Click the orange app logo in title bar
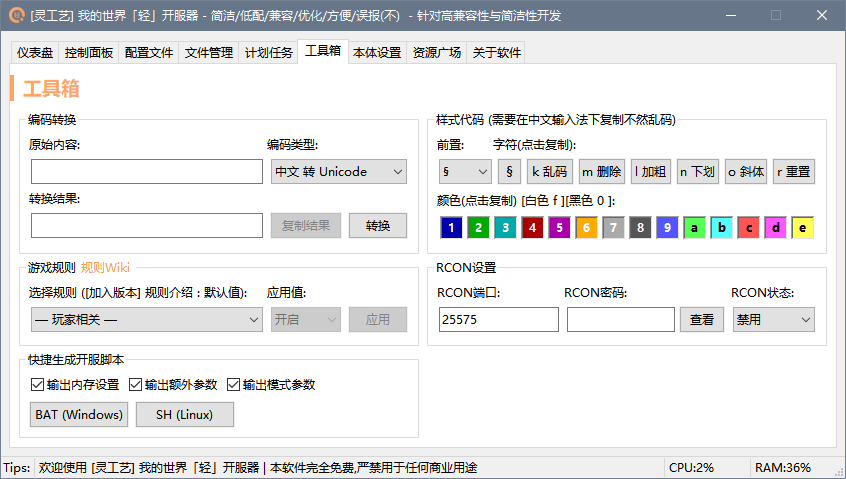 click(x=17, y=15)
